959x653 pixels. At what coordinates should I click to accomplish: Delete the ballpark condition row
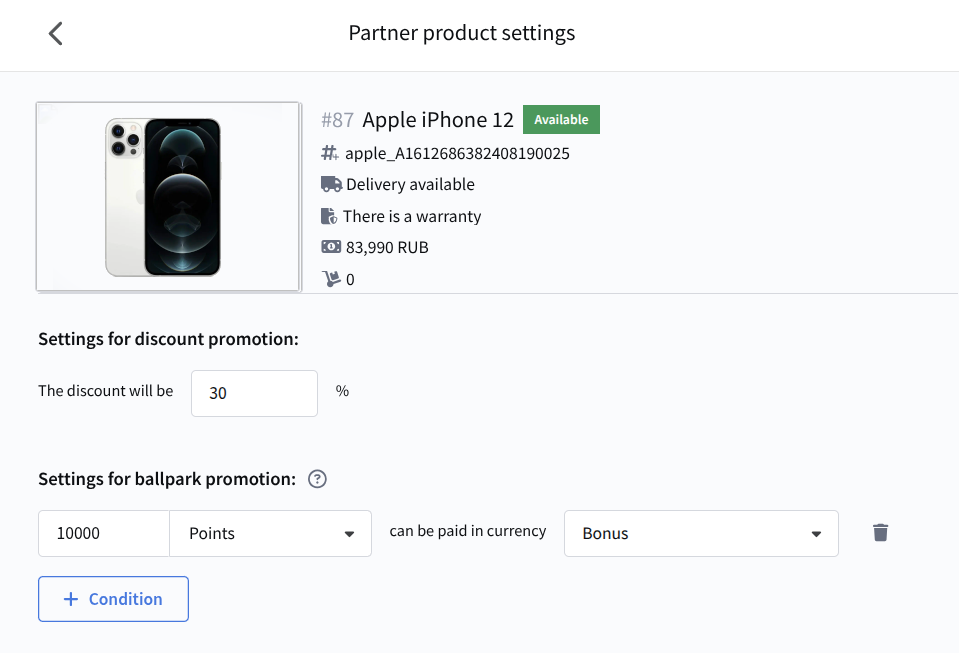880,533
